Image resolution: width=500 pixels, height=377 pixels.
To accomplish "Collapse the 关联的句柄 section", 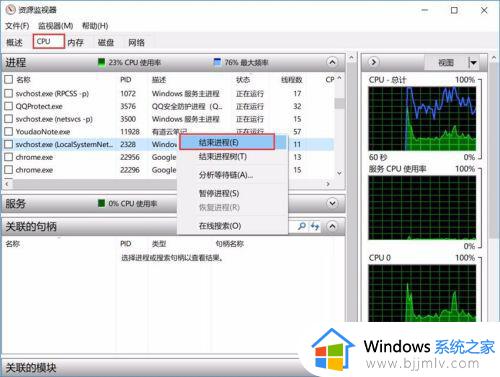I will (332, 226).
